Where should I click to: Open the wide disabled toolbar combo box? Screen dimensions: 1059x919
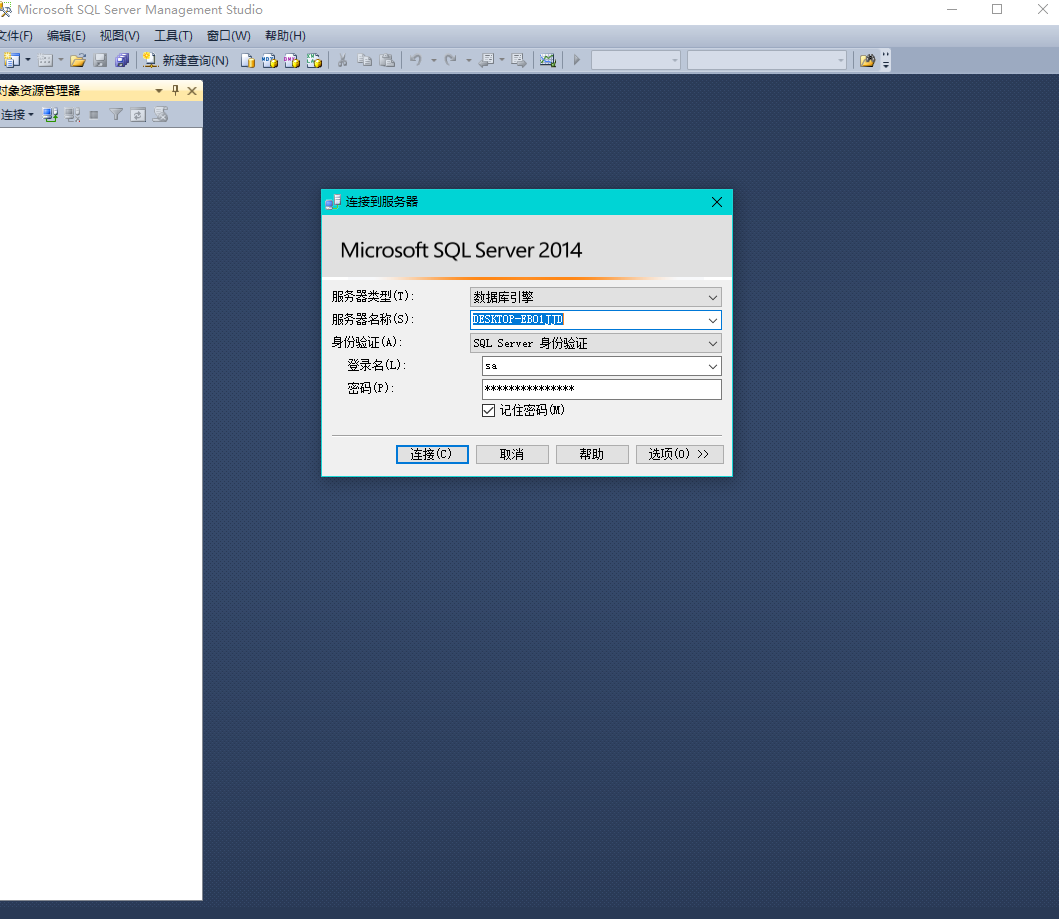click(767, 60)
